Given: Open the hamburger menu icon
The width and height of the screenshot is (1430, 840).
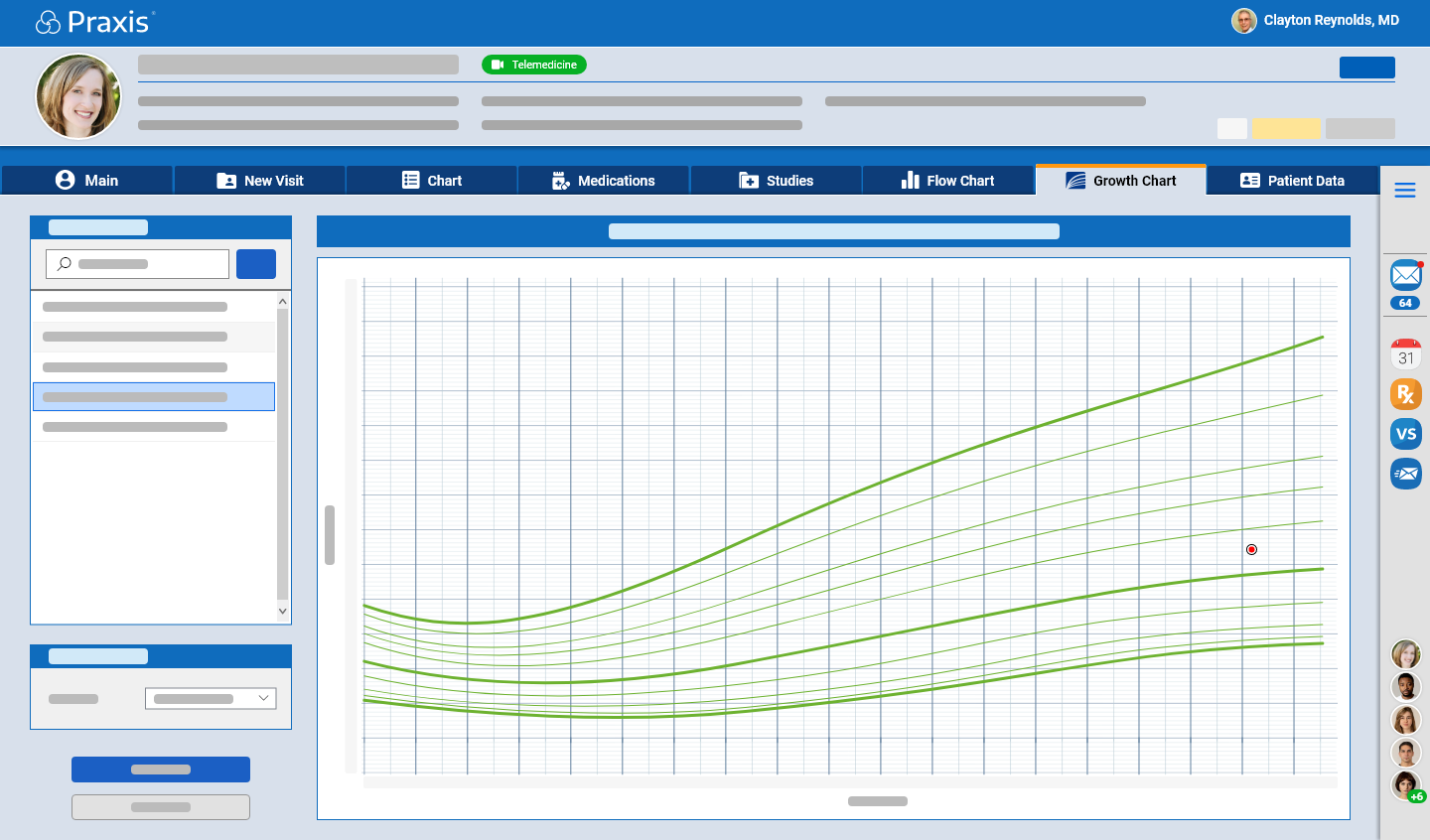Looking at the screenshot, I should tap(1405, 191).
